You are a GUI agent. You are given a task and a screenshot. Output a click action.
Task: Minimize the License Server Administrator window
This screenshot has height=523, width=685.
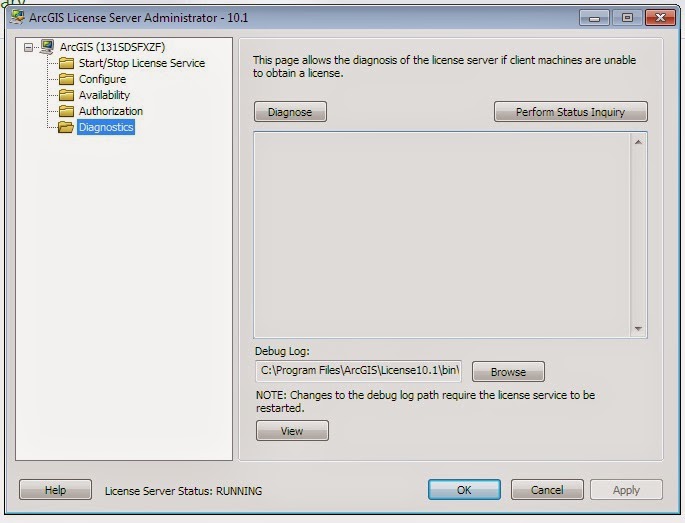click(594, 18)
